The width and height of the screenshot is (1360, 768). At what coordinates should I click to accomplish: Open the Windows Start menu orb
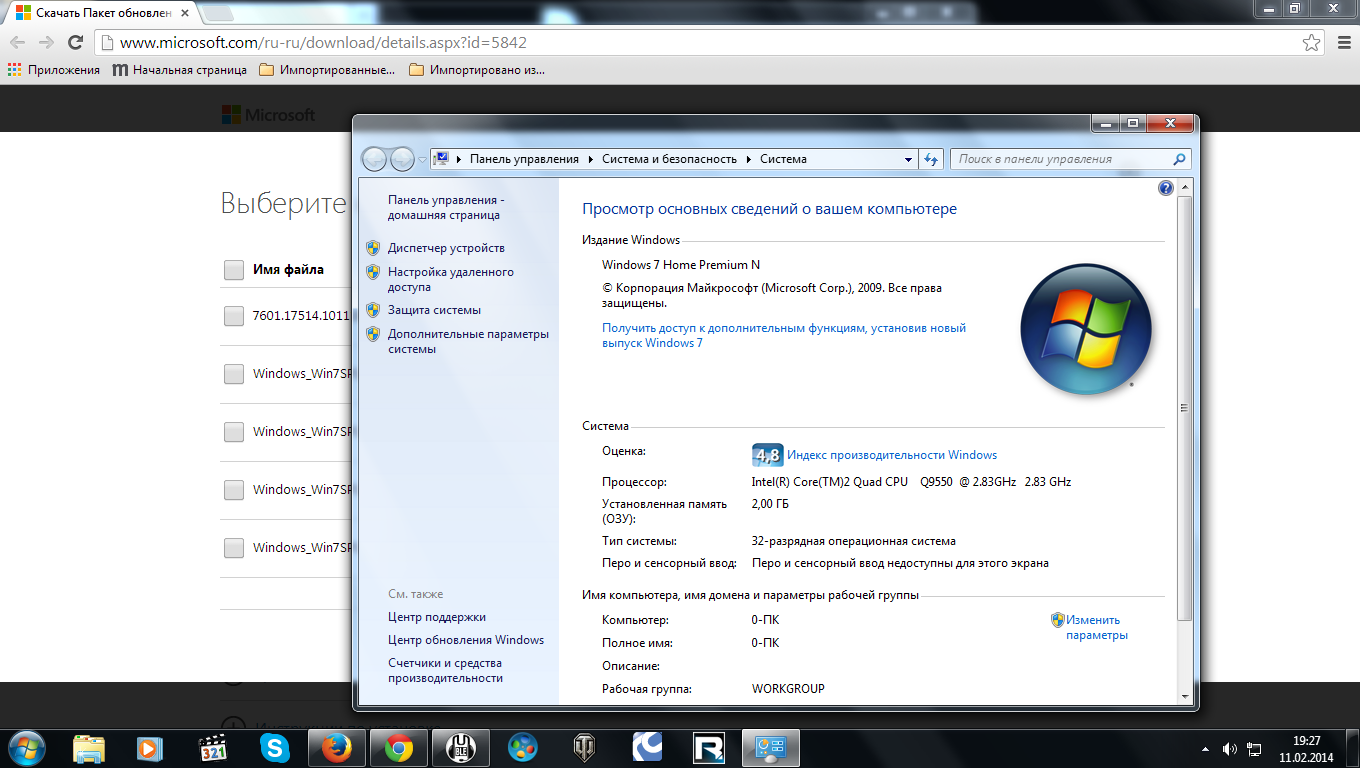click(26, 748)
